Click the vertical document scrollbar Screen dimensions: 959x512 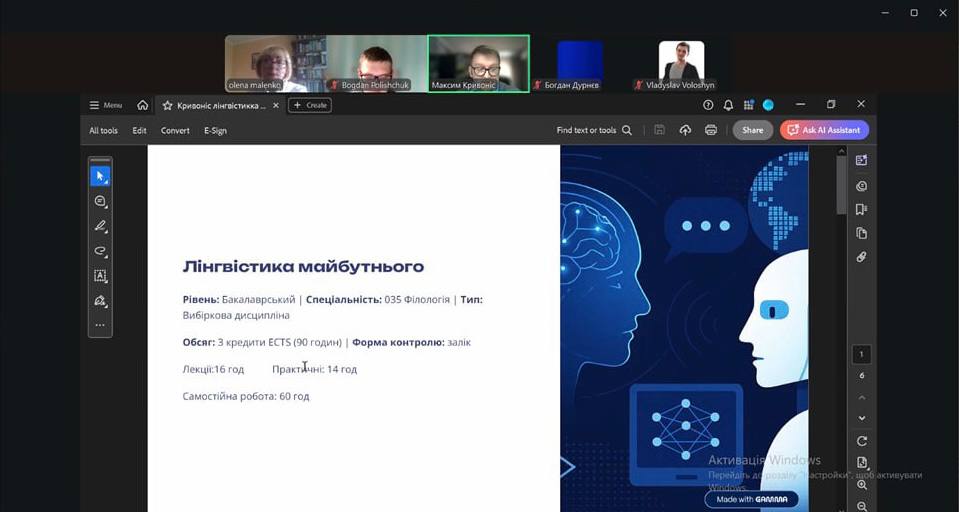coord(841,185)
